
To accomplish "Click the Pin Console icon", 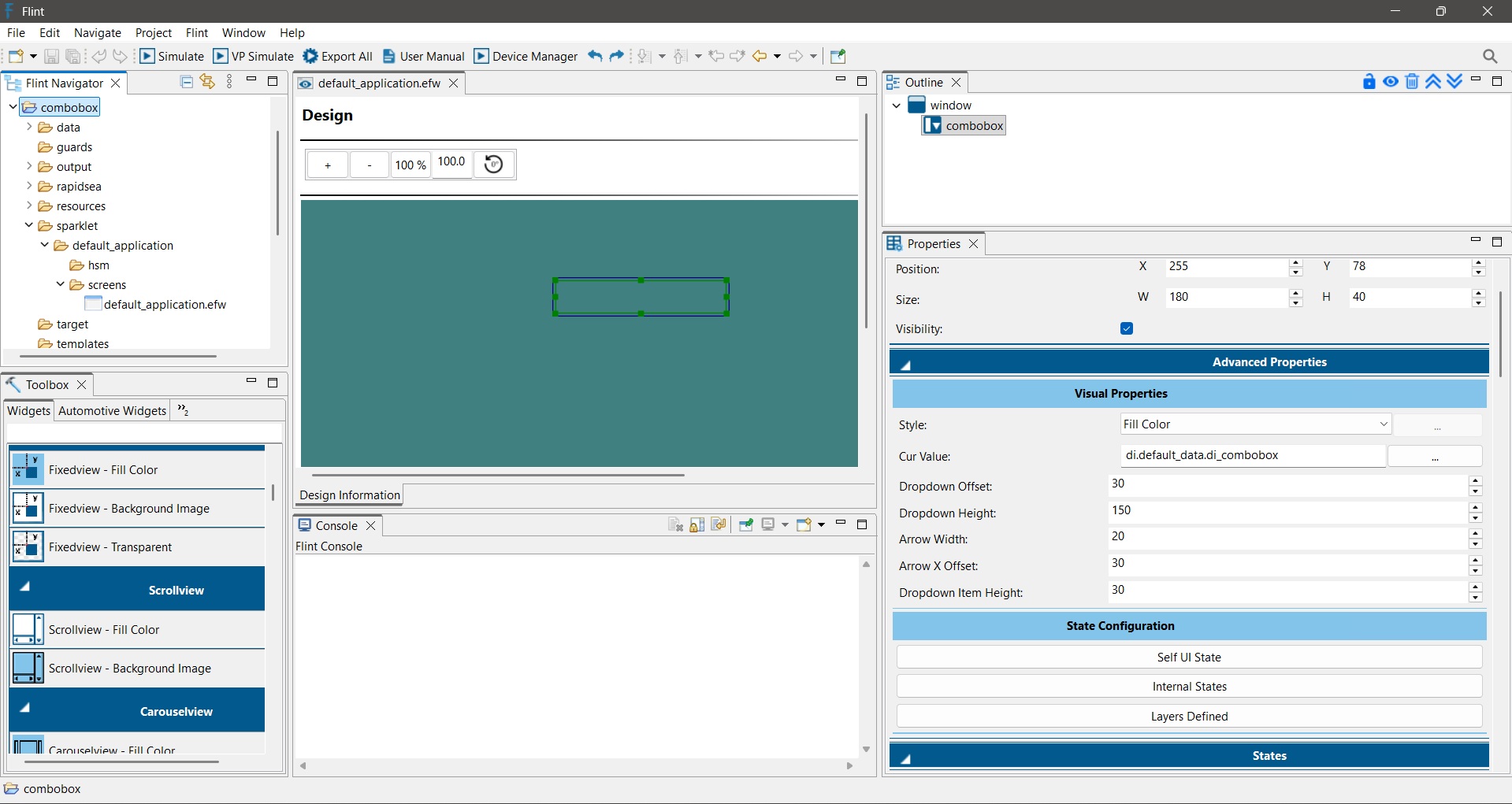I will (745, 525).
